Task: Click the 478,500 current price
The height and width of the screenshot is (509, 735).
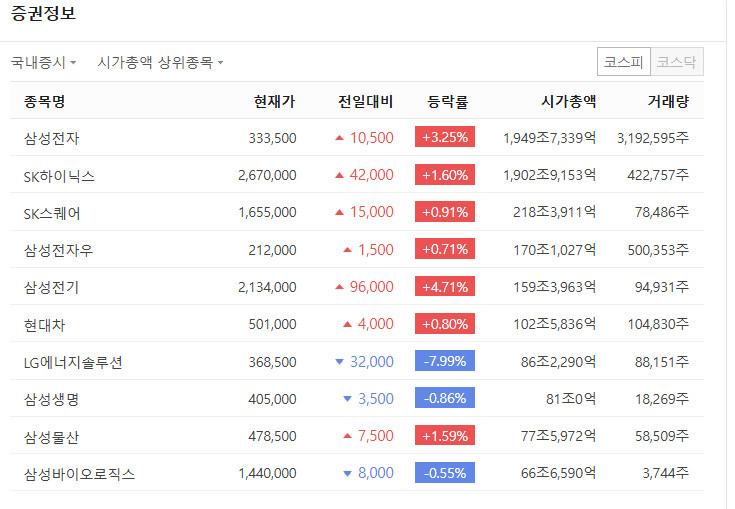Action: click(272, 436)
